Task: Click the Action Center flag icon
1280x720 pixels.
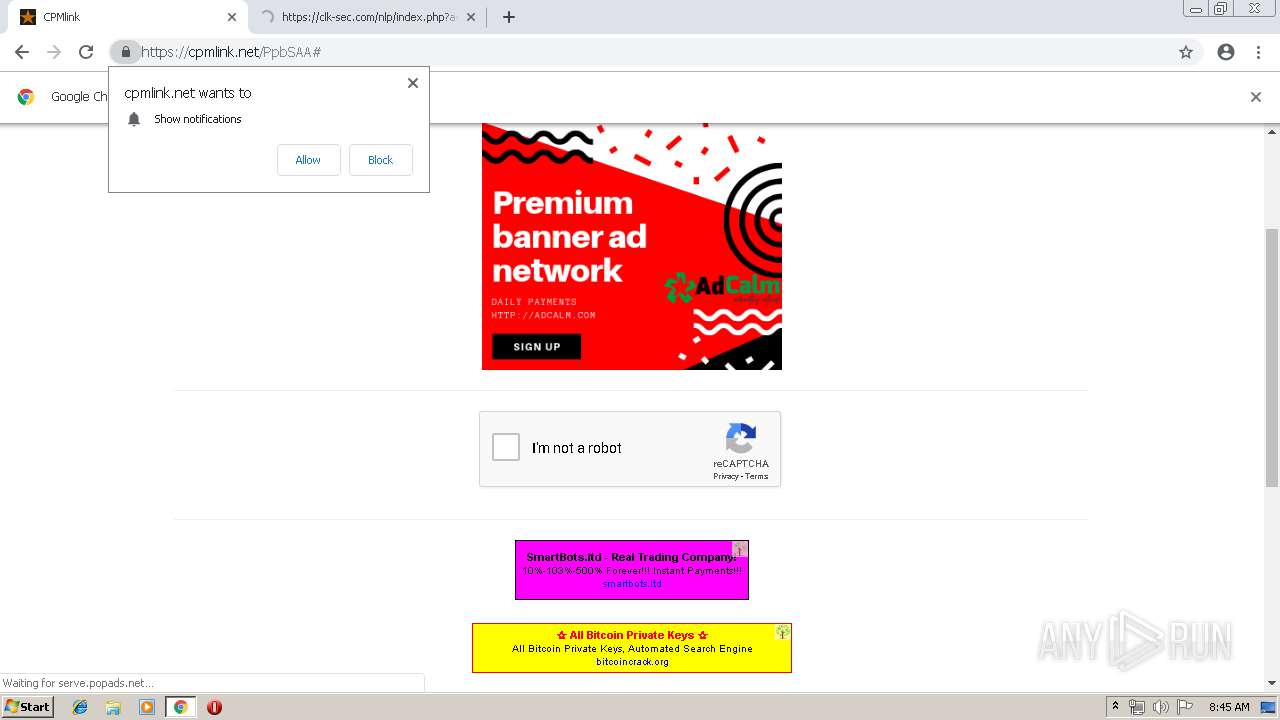Action: [x=1184, y=707]
